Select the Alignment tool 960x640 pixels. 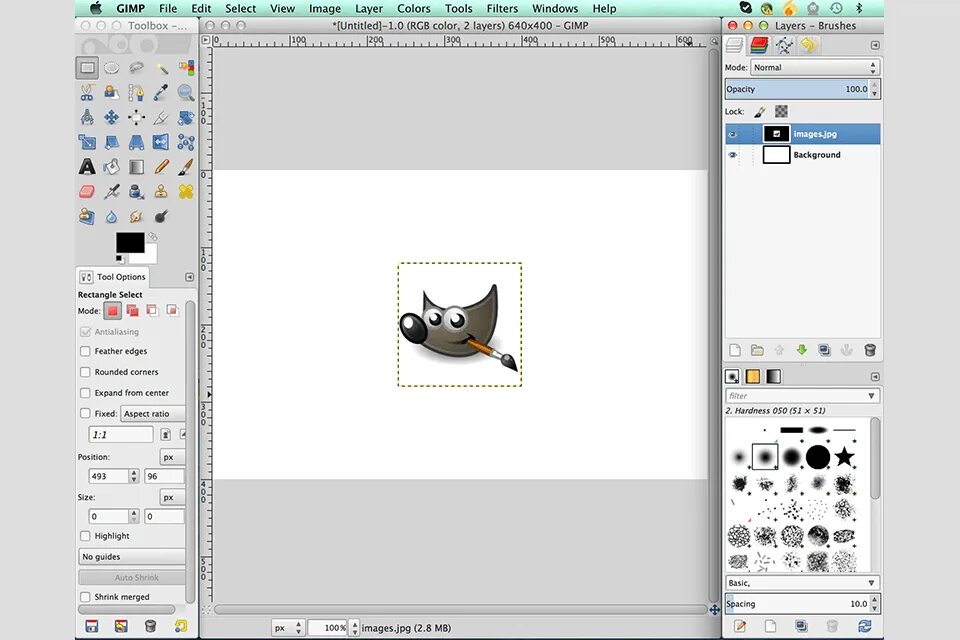pos(136,117)
